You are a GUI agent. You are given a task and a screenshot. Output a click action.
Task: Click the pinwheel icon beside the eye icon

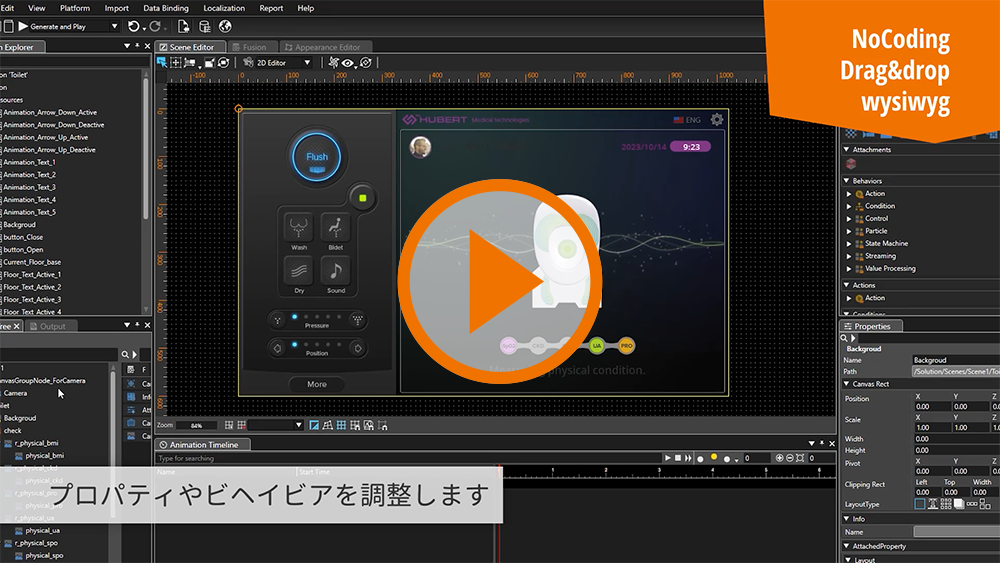tap(333, 62)
